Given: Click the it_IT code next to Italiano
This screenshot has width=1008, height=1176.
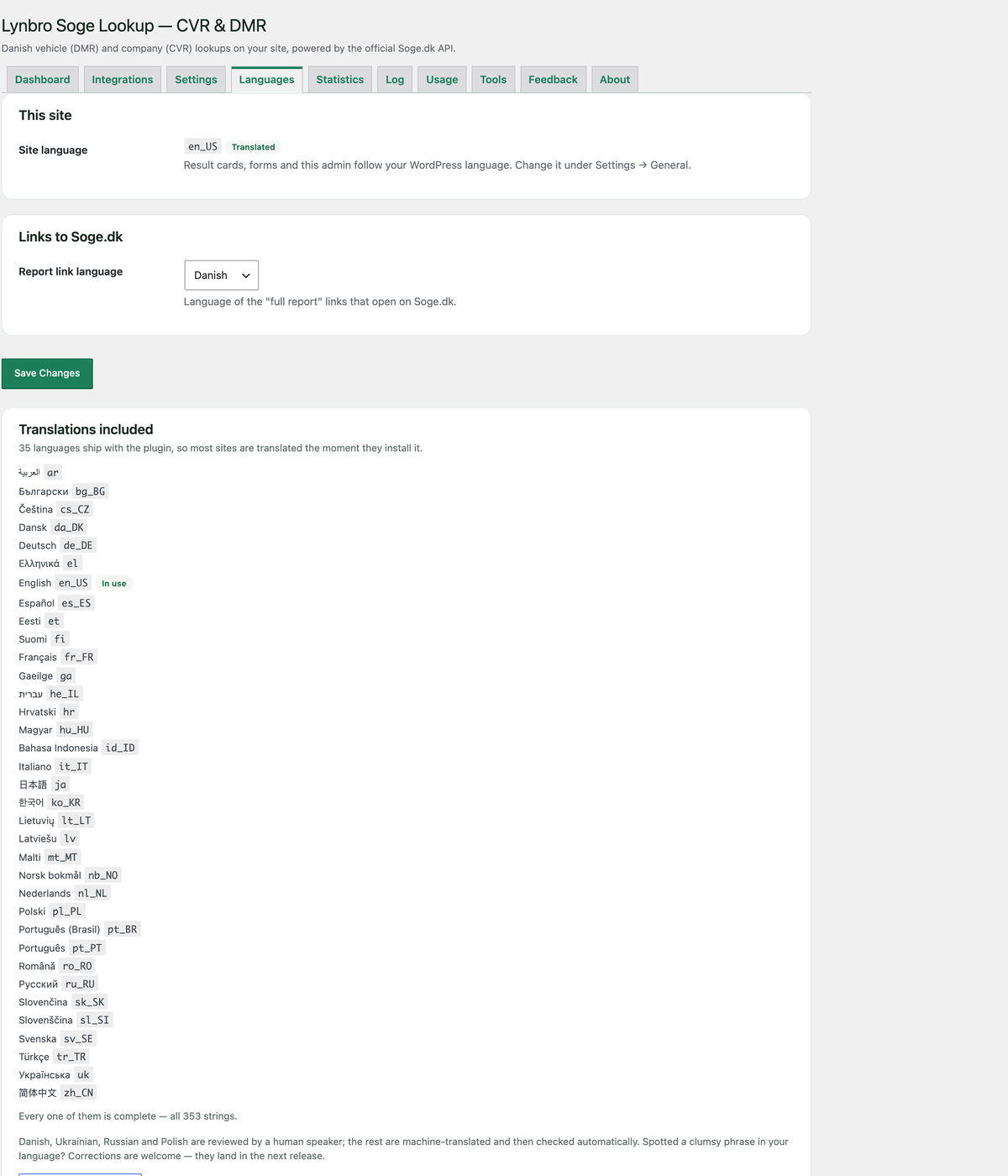Looking at the screenshot, I should coord(73,767).
